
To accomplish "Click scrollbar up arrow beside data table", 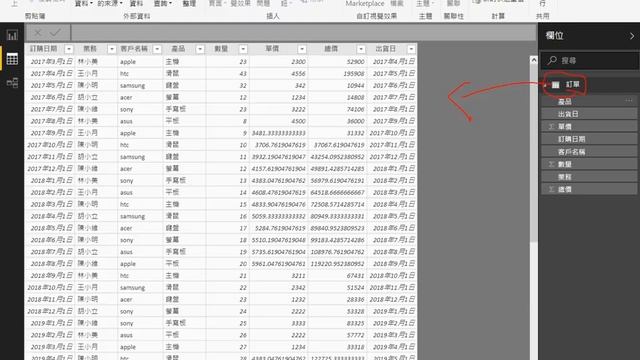I will click(x=533, y=60).
